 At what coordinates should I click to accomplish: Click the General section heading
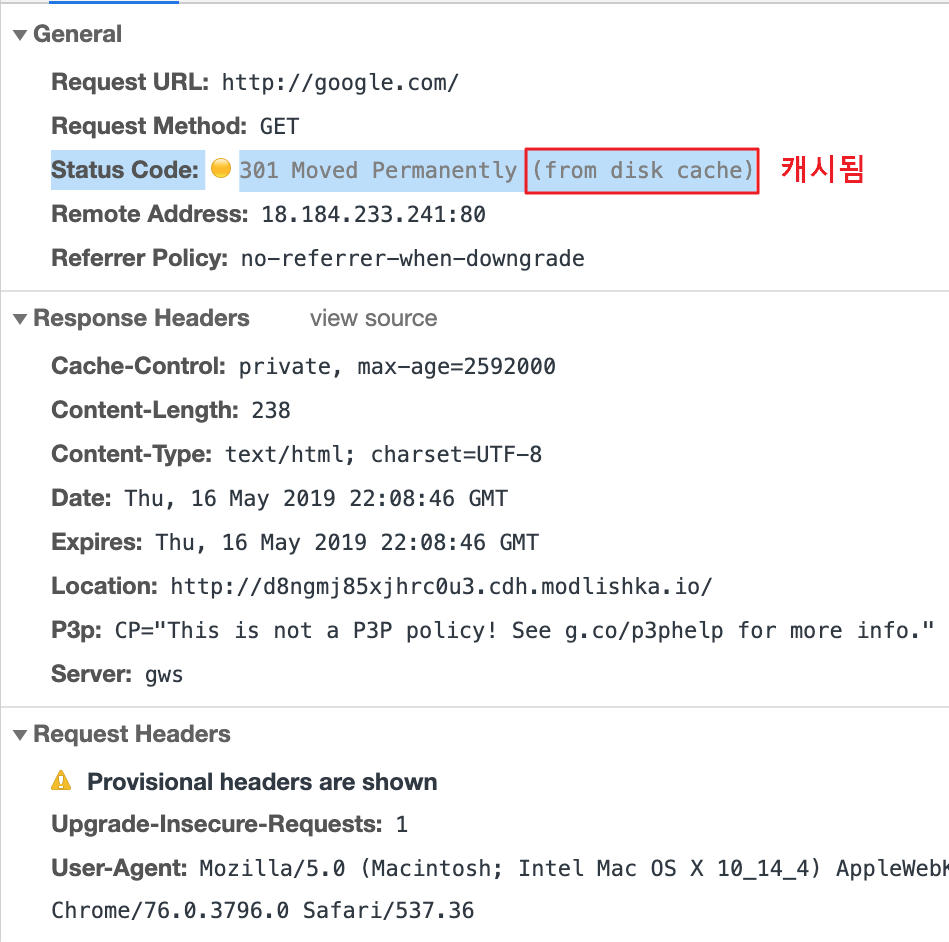click(x=77, y=35)
